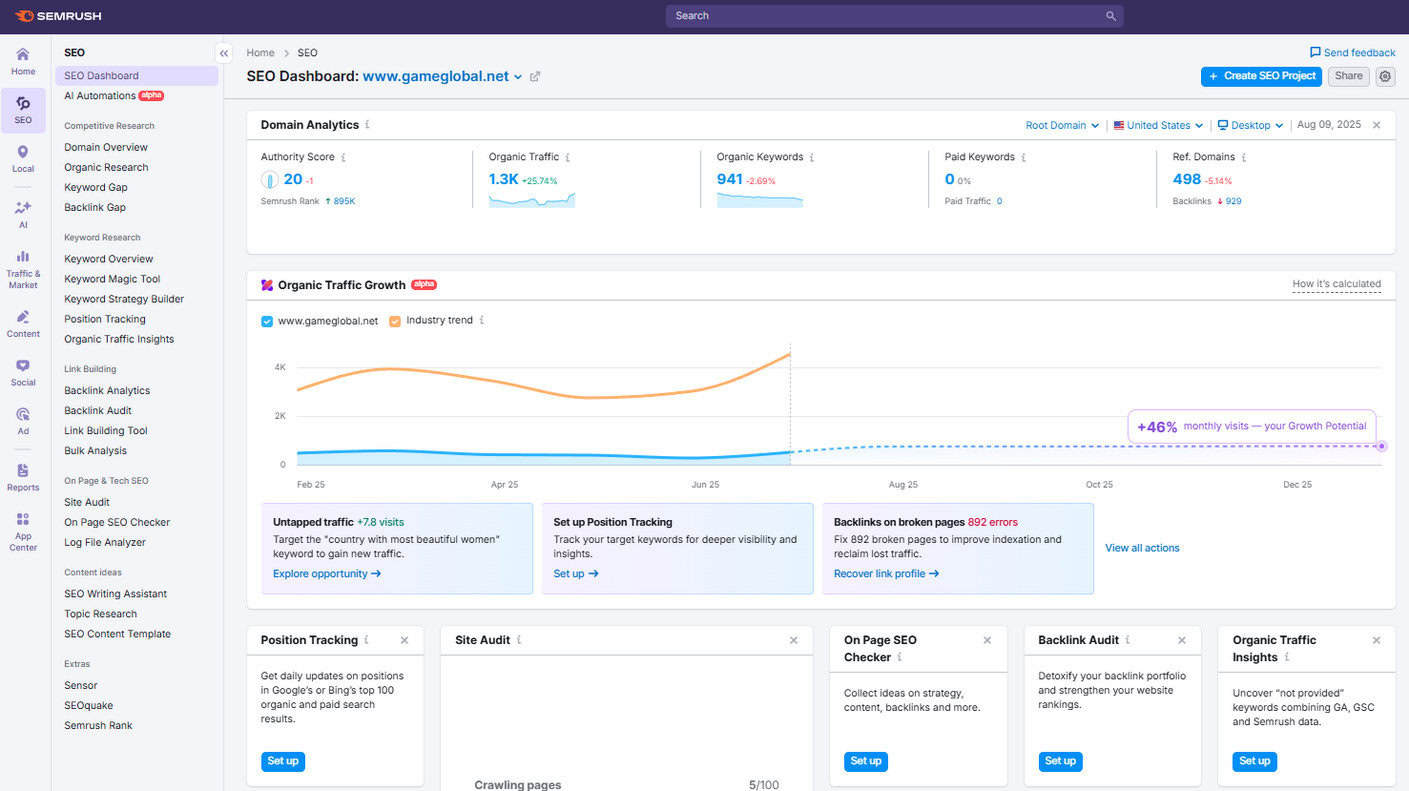Viewport: 1409px width, 791px height.
Task: Click Set up in the Position Tracking card
Action: tap(283, 761)
